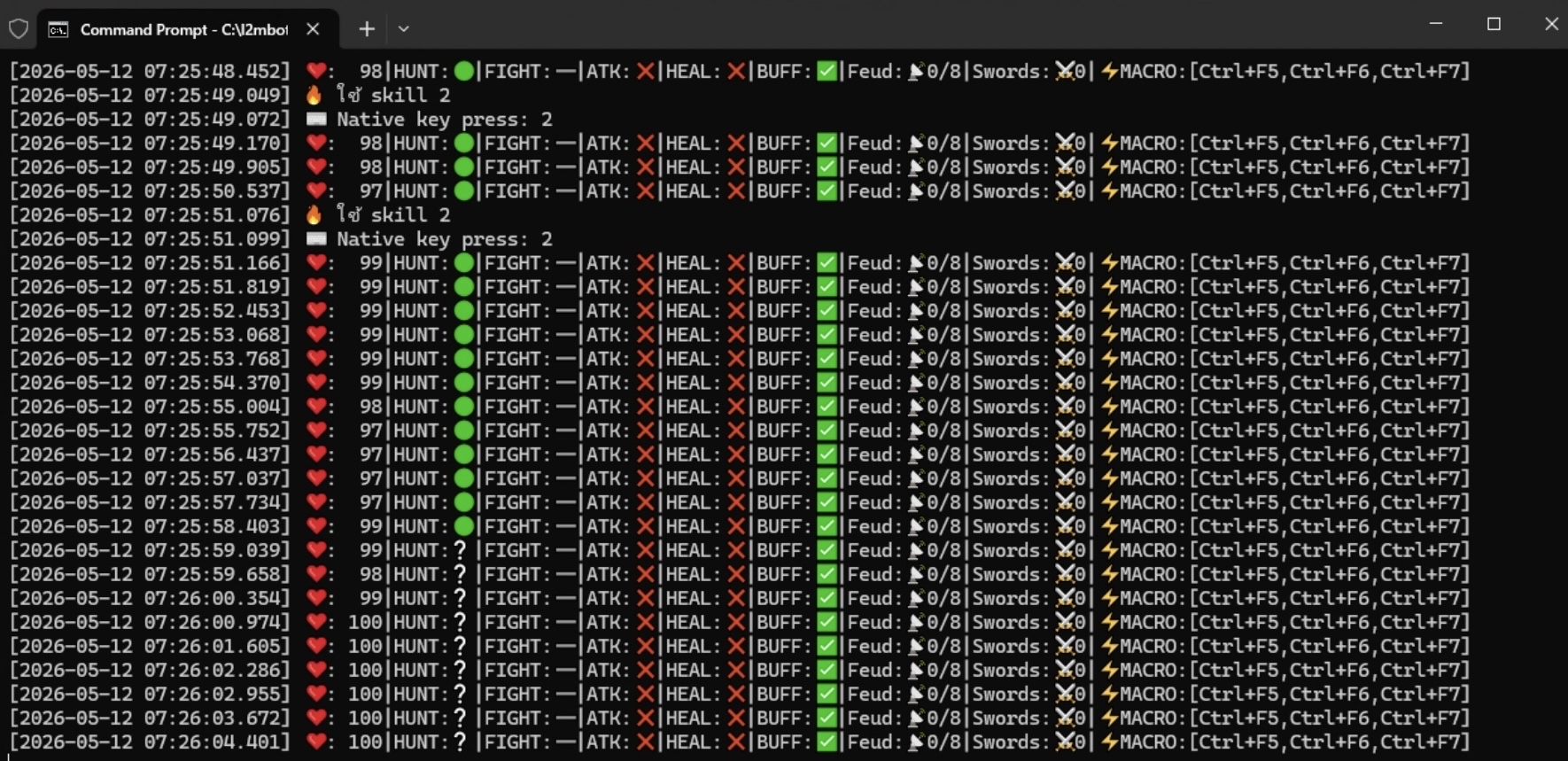Close the Command Prompt tab
The width and height of the screenshot is (1568, 761).
(313, 29)
